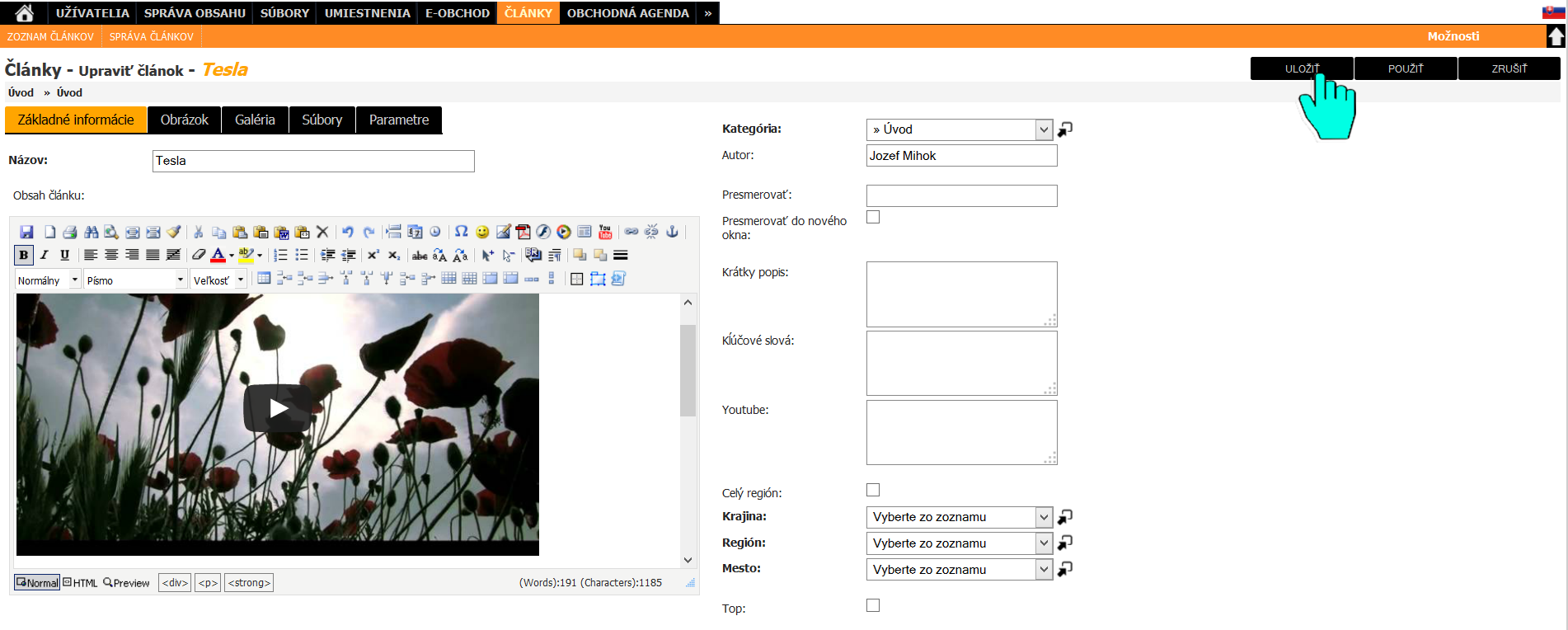Insert a YouTube video via toolbar icon
This screenshot has height=630, width=1568.
point(605,232)
